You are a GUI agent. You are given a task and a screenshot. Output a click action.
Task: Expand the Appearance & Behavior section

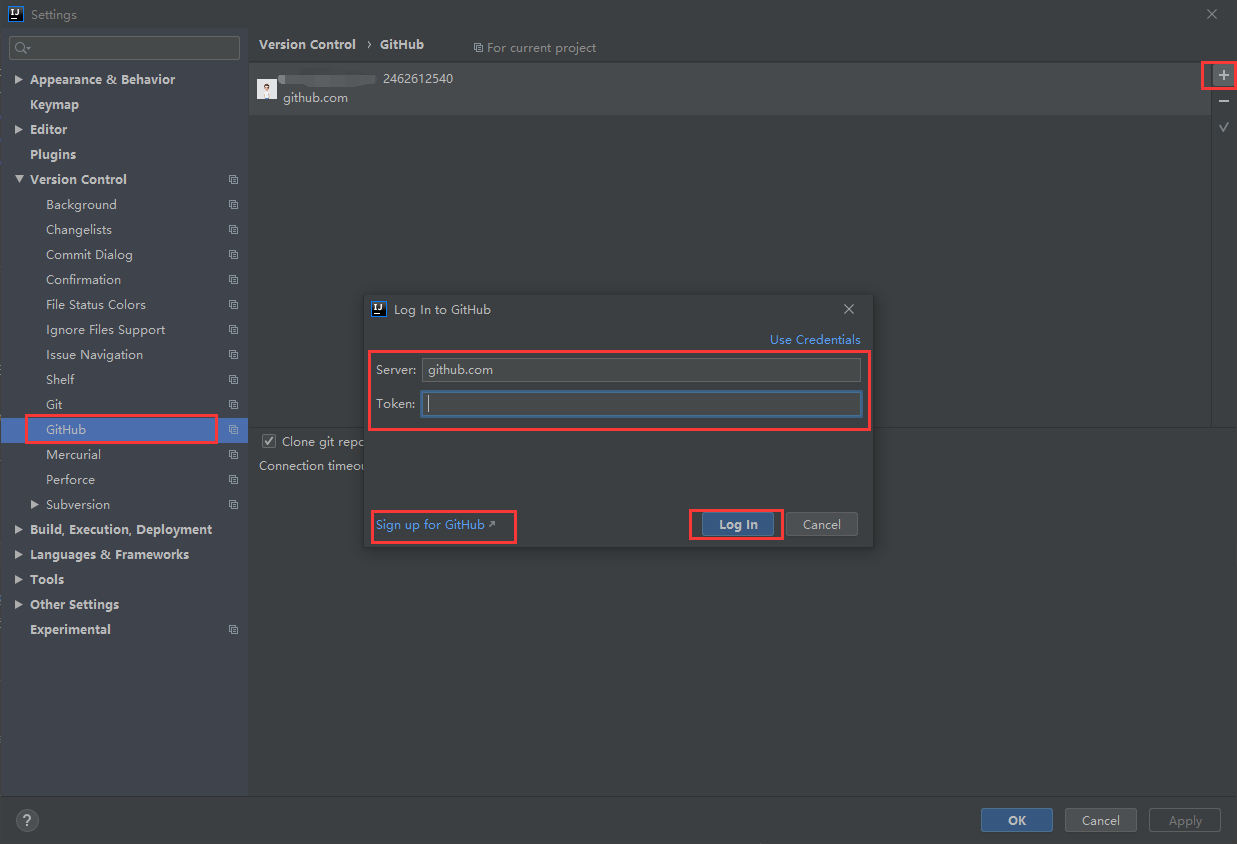pyautogui.click(x=19, y=80)
